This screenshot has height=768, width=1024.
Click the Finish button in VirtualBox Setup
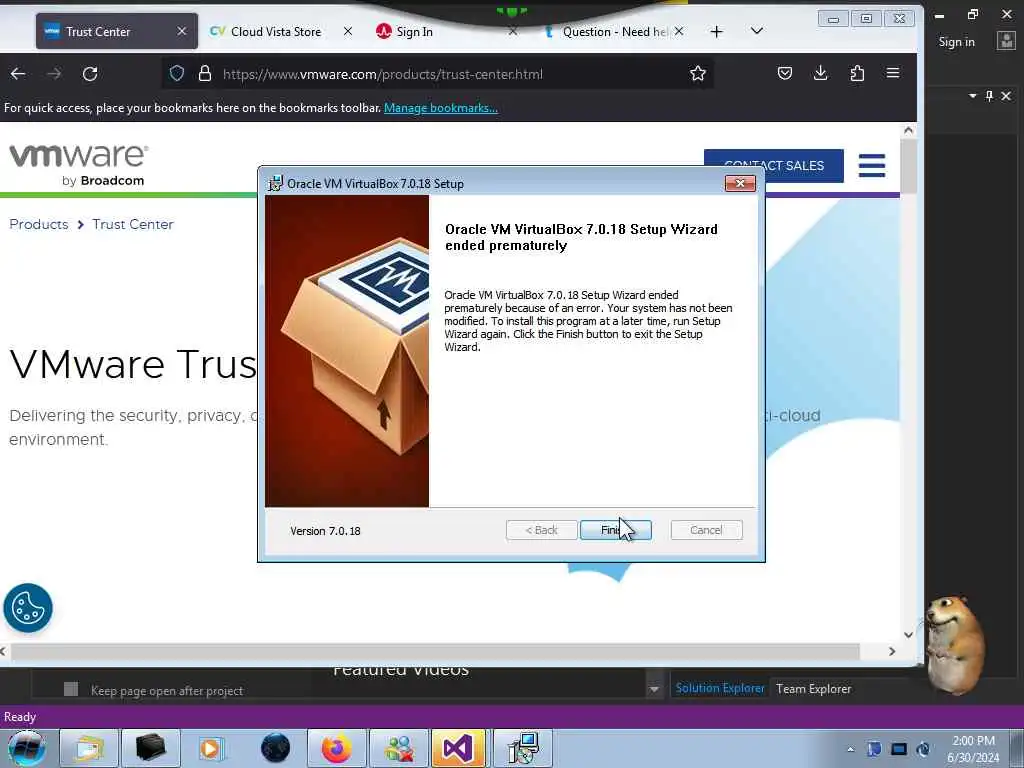pos(615,530)
